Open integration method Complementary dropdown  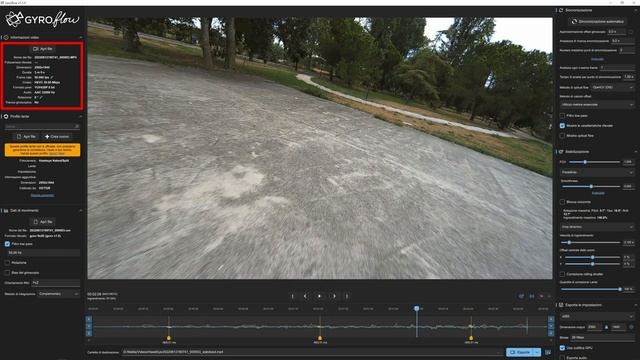(59, 294)
